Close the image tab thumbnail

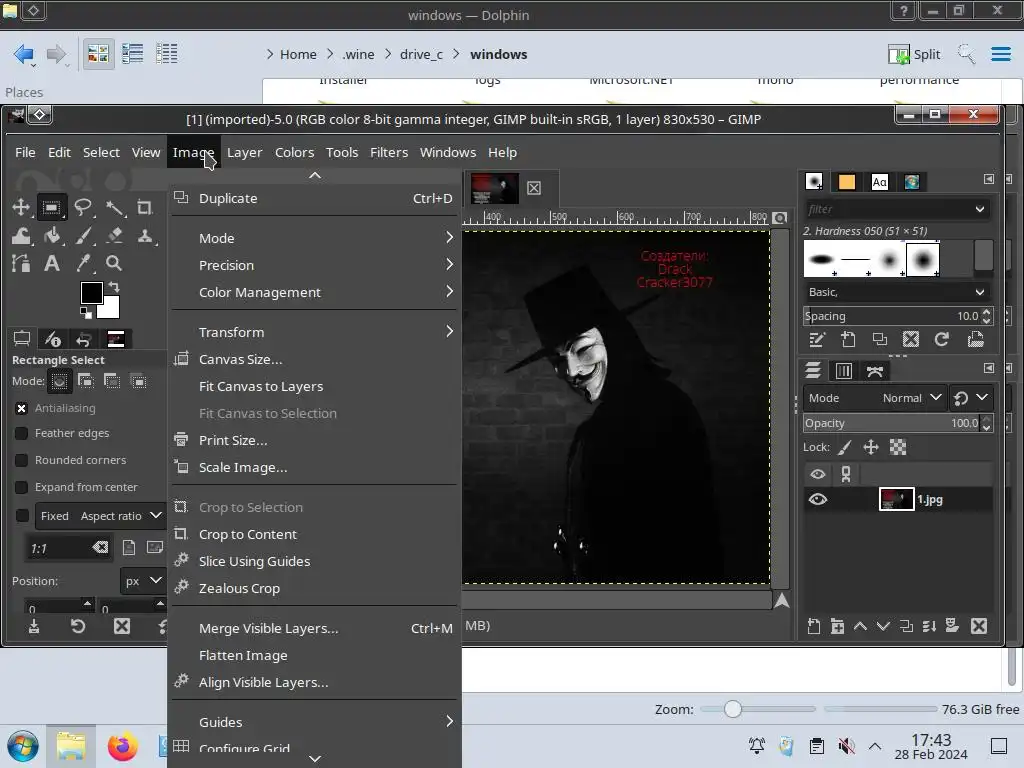[534, 188]
